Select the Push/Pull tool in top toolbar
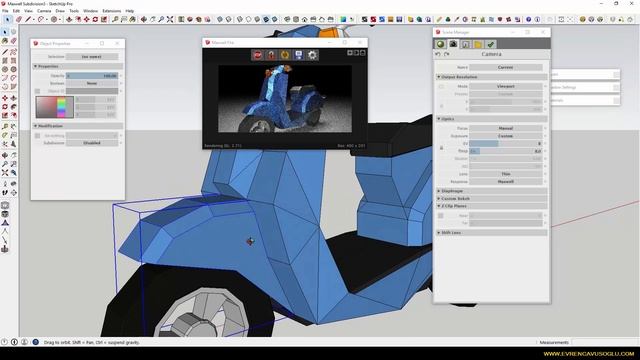 coord(69,19)
